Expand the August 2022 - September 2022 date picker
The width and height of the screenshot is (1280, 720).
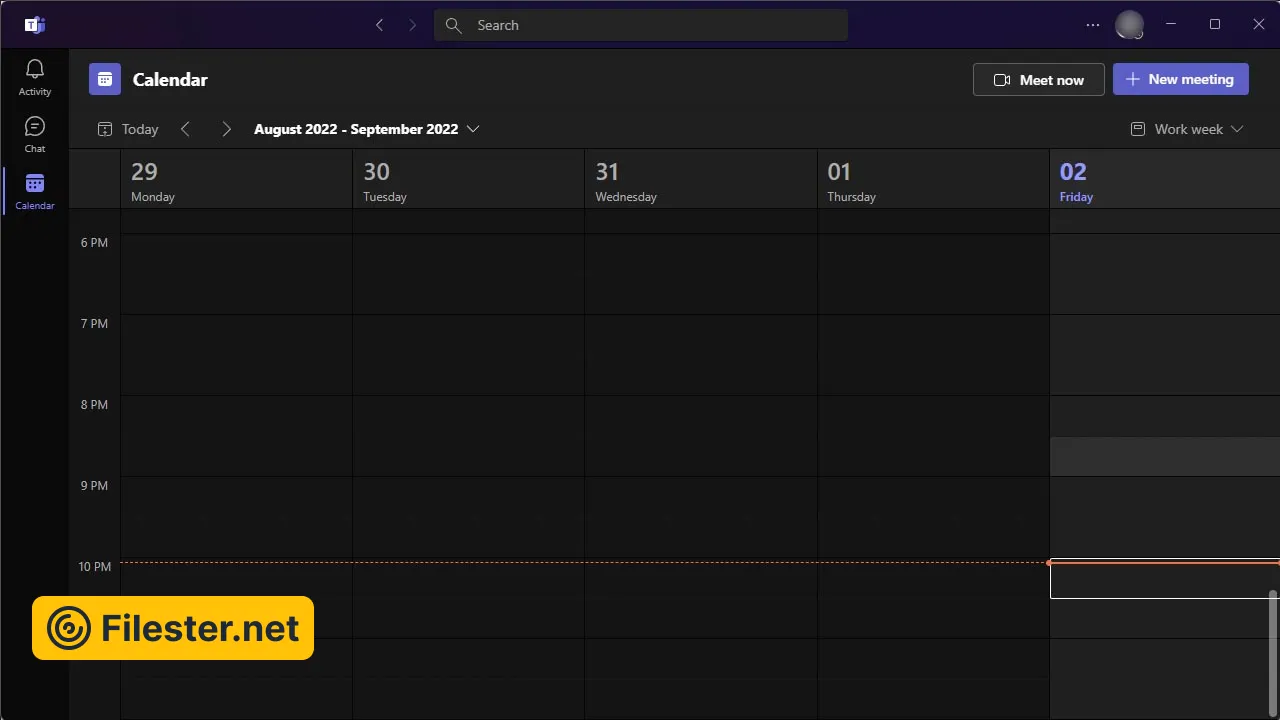(x=366, y=129)
